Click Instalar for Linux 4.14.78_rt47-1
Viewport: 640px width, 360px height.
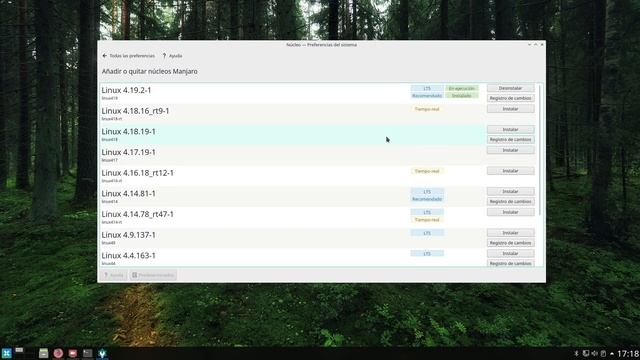coord(510,212)
